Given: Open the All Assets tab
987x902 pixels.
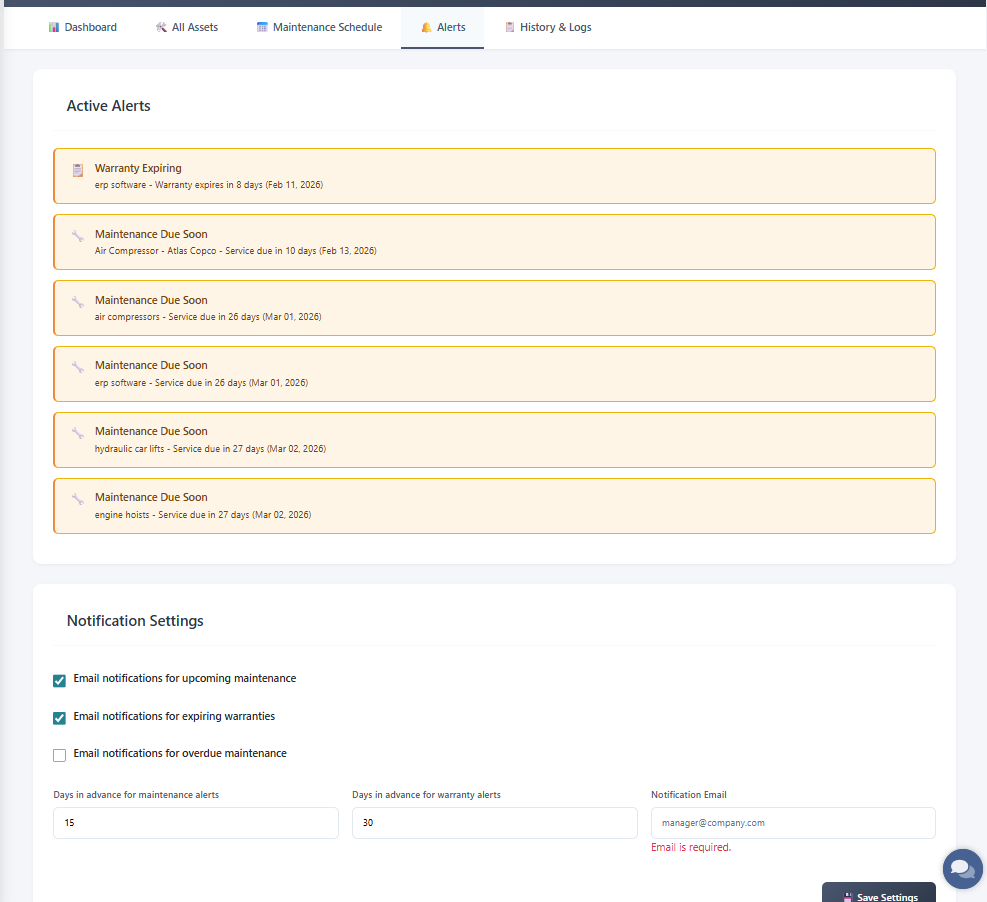Looking at the screenshot, I should click(187, 28).
